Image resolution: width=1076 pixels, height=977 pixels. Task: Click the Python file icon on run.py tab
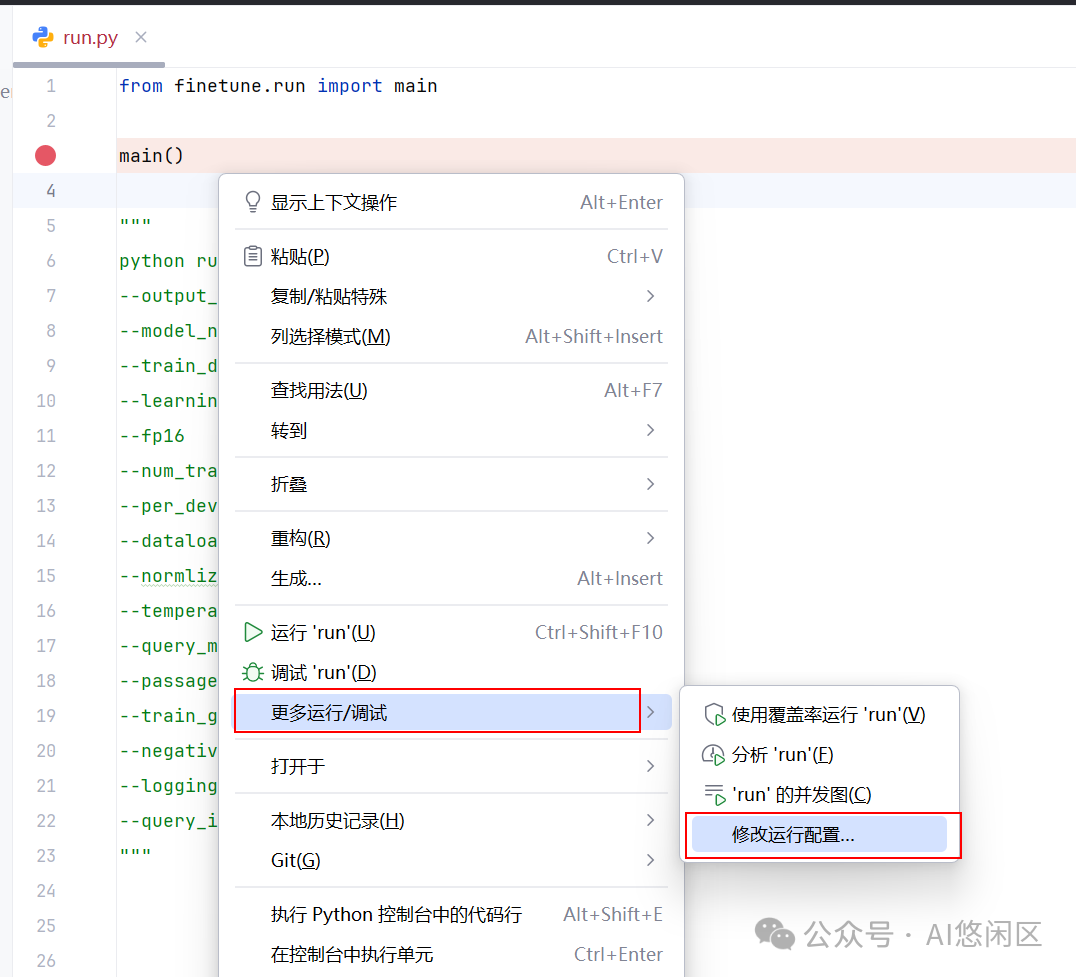coord(40,36)
